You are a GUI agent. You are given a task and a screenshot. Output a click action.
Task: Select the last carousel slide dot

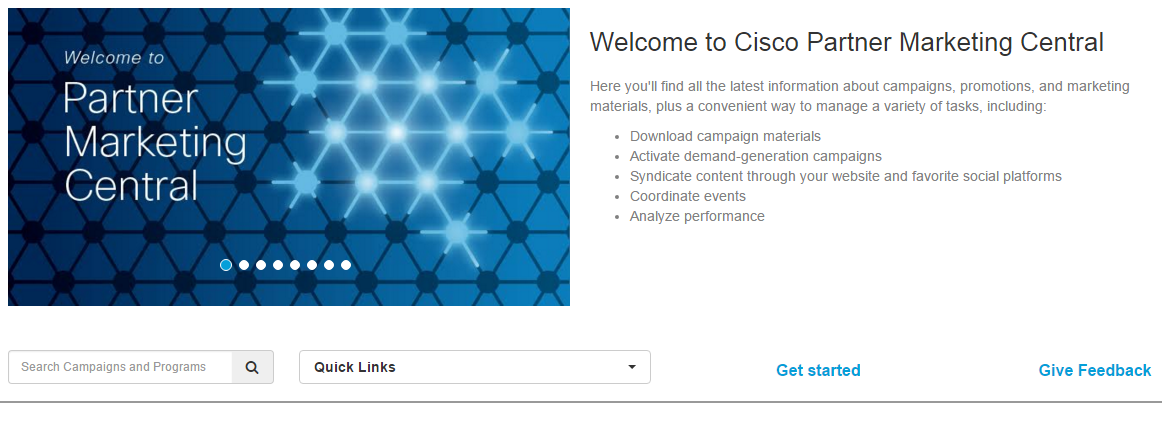pos(345,265)
